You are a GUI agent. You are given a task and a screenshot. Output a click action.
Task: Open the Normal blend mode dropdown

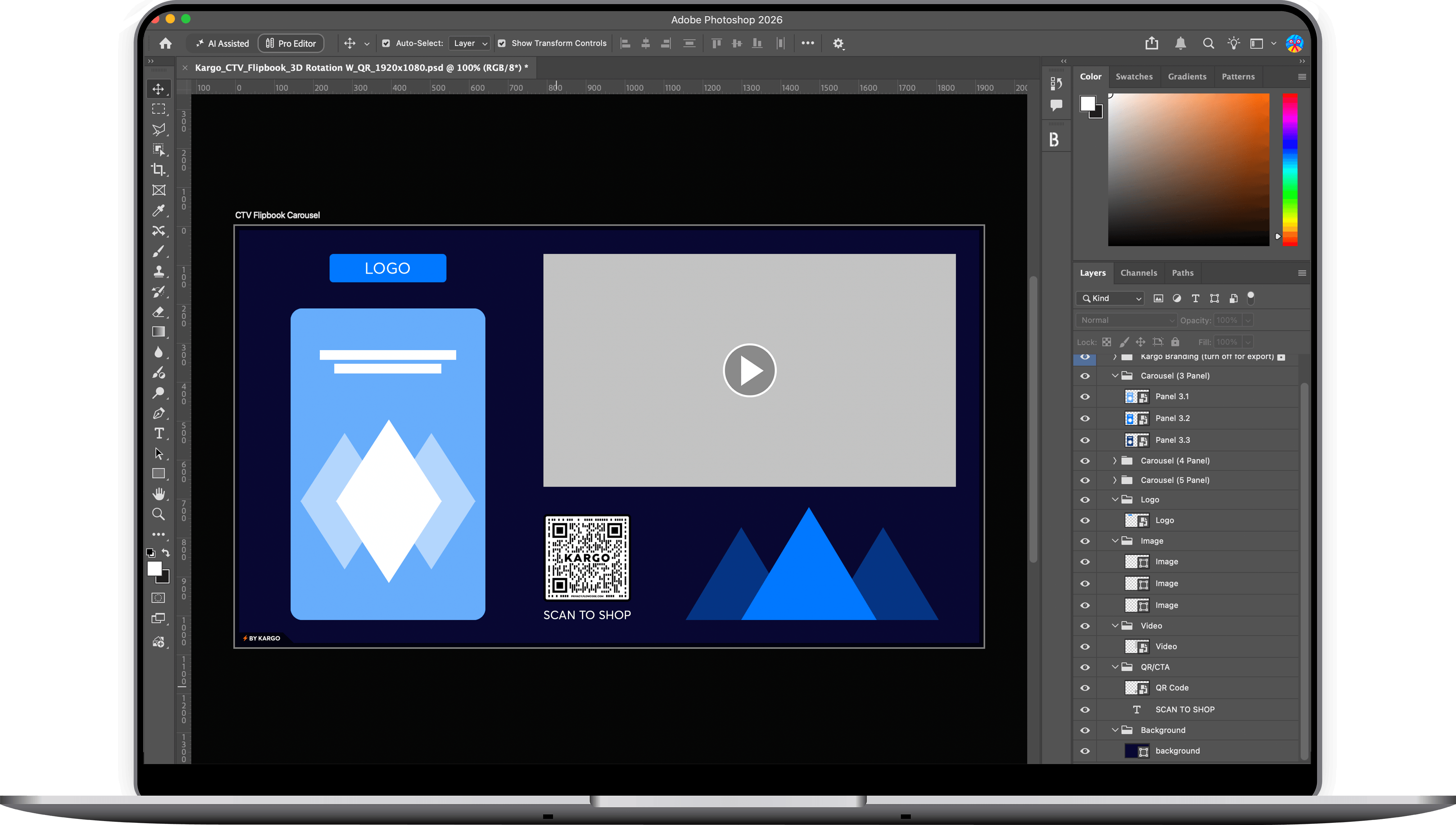[x=1126, y=320]
